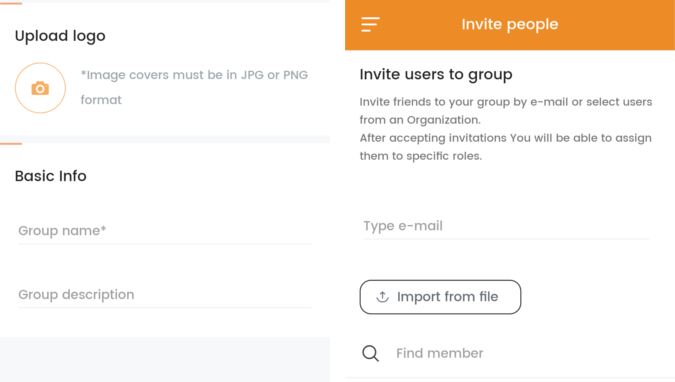This screenshot has height=382, width=675.
Task: Tap the camera icon to upload logo
Action: coord(40,88)
